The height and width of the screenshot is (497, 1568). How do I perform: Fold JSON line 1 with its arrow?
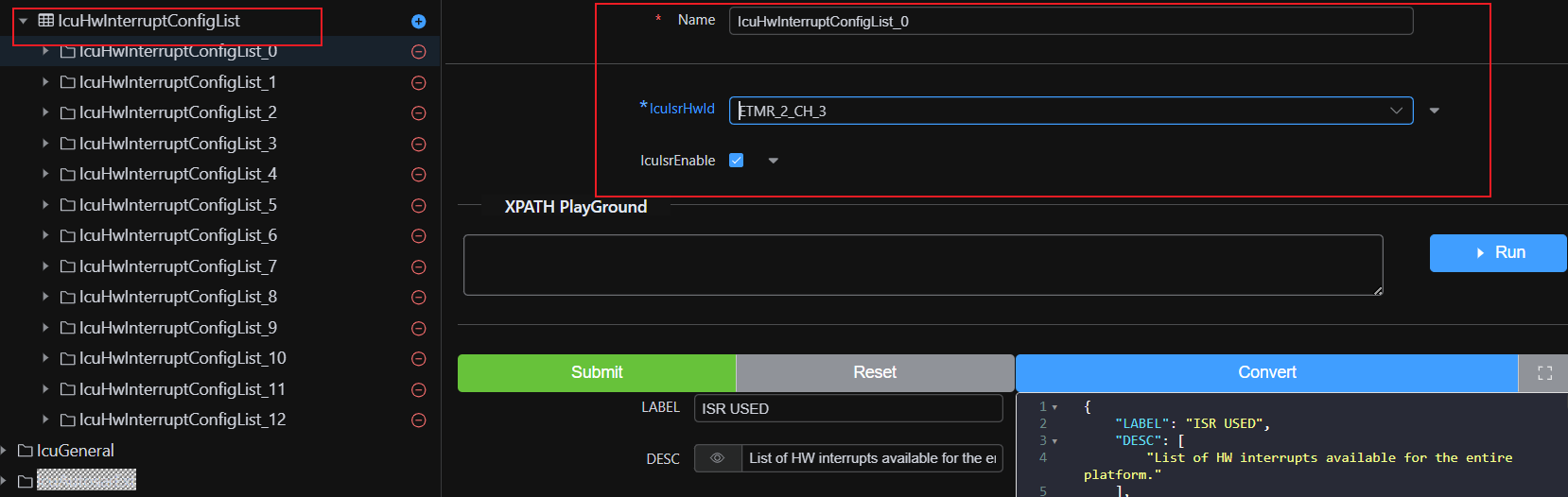click(1055, 407)
